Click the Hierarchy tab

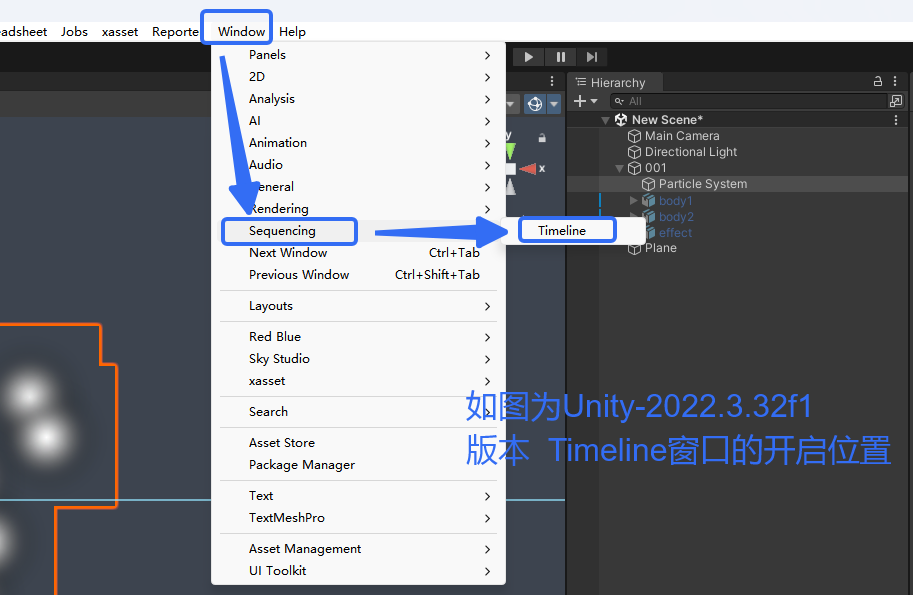point(615,82)
